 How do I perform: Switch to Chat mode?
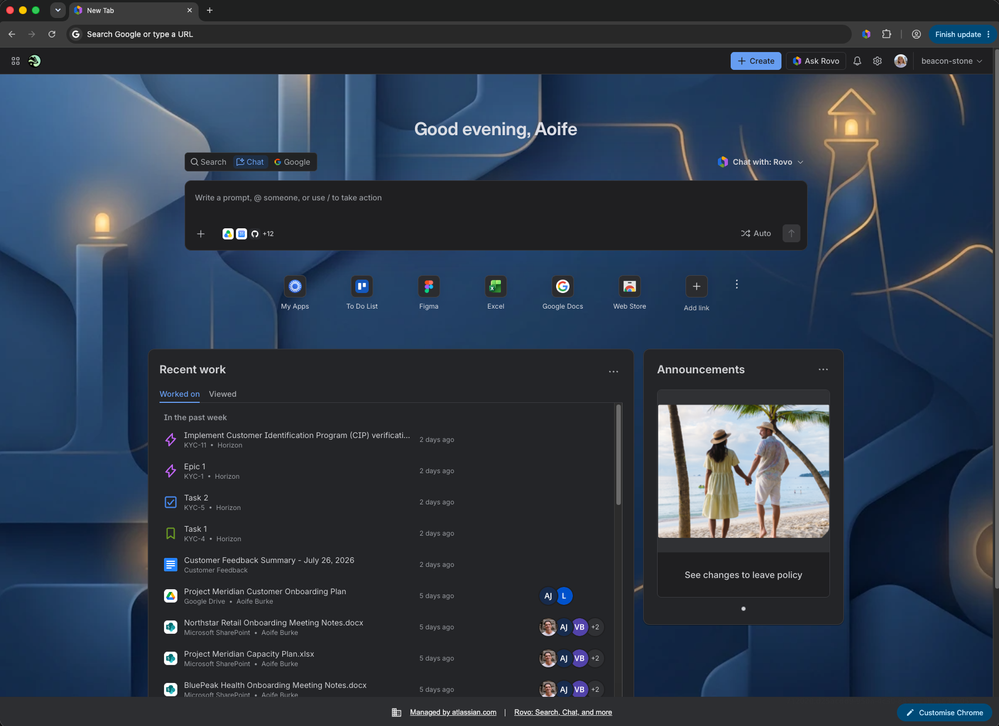pos(250,162)
